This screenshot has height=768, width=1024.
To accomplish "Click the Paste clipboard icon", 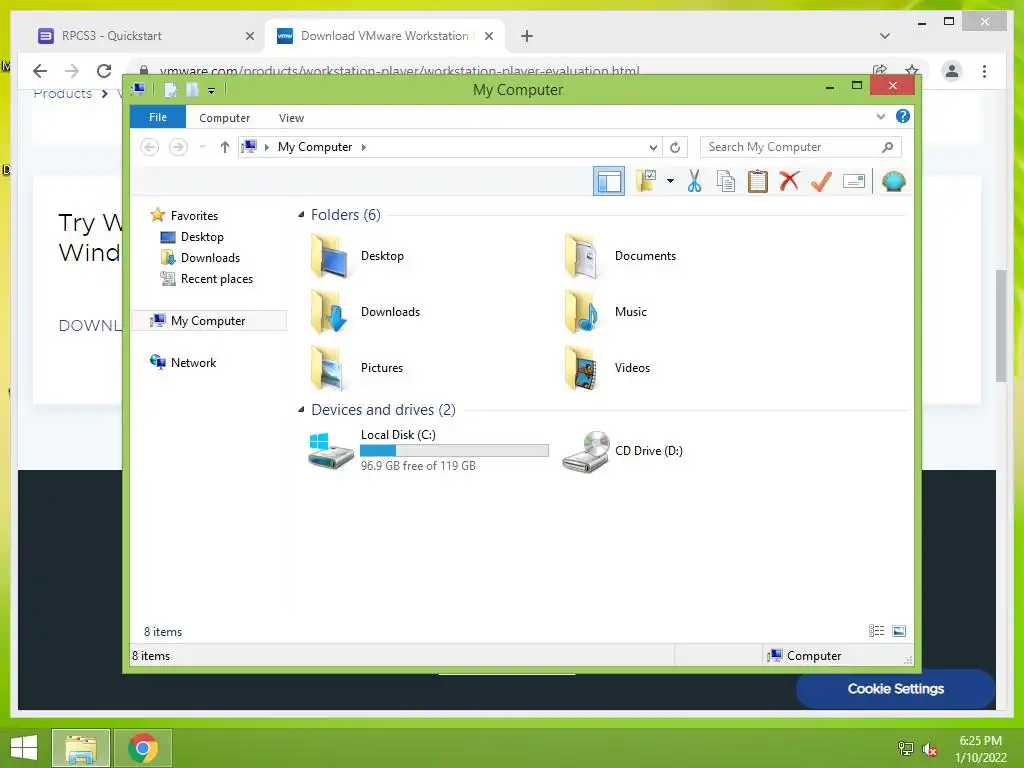I will click(758, 181).
